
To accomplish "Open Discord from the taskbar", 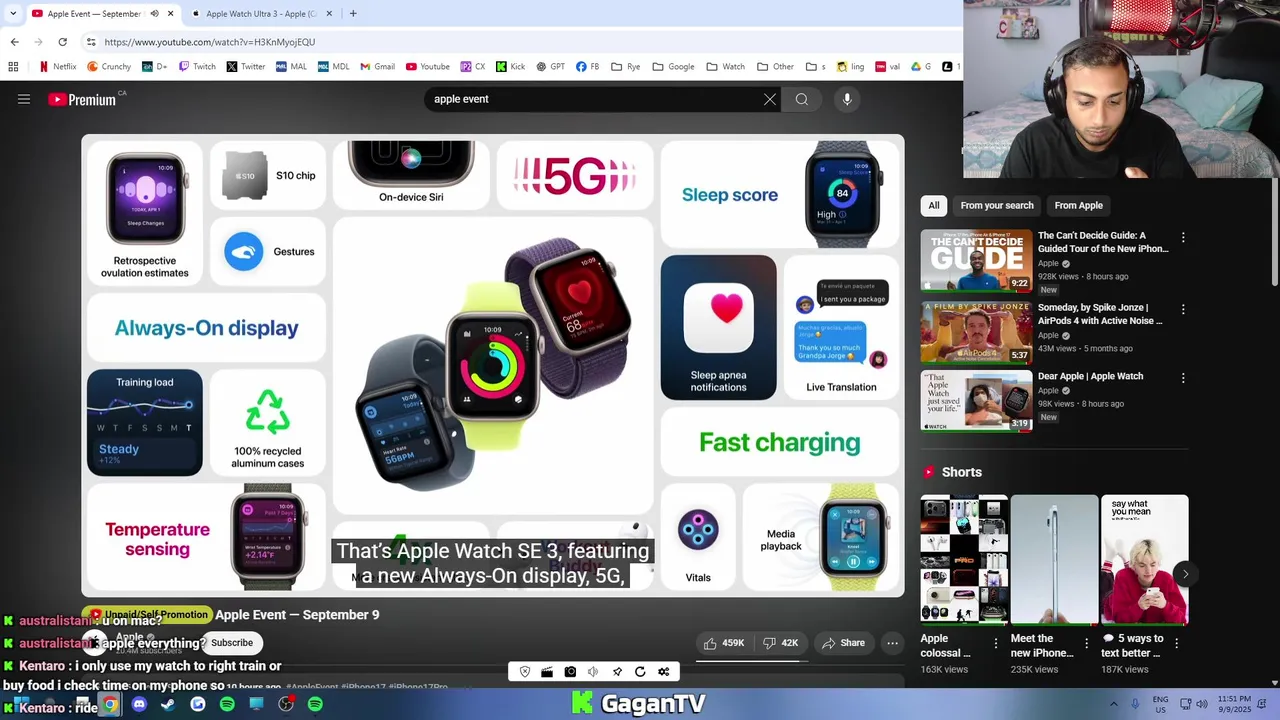I will (x=139, y=705).
